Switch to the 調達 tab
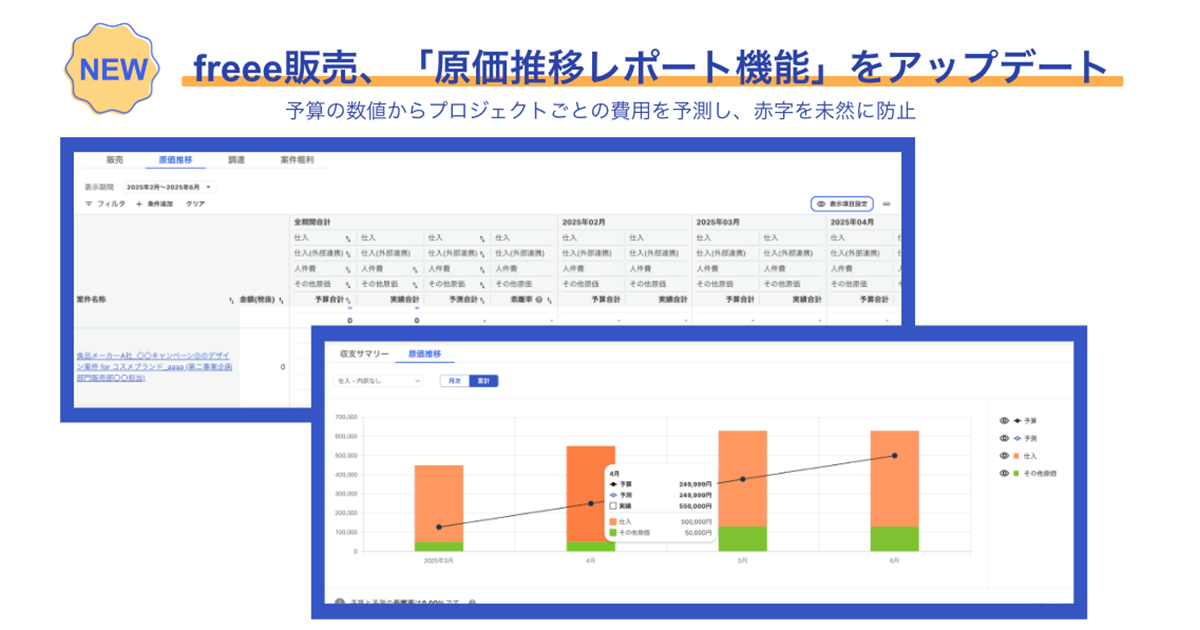 tap(237, 160)
